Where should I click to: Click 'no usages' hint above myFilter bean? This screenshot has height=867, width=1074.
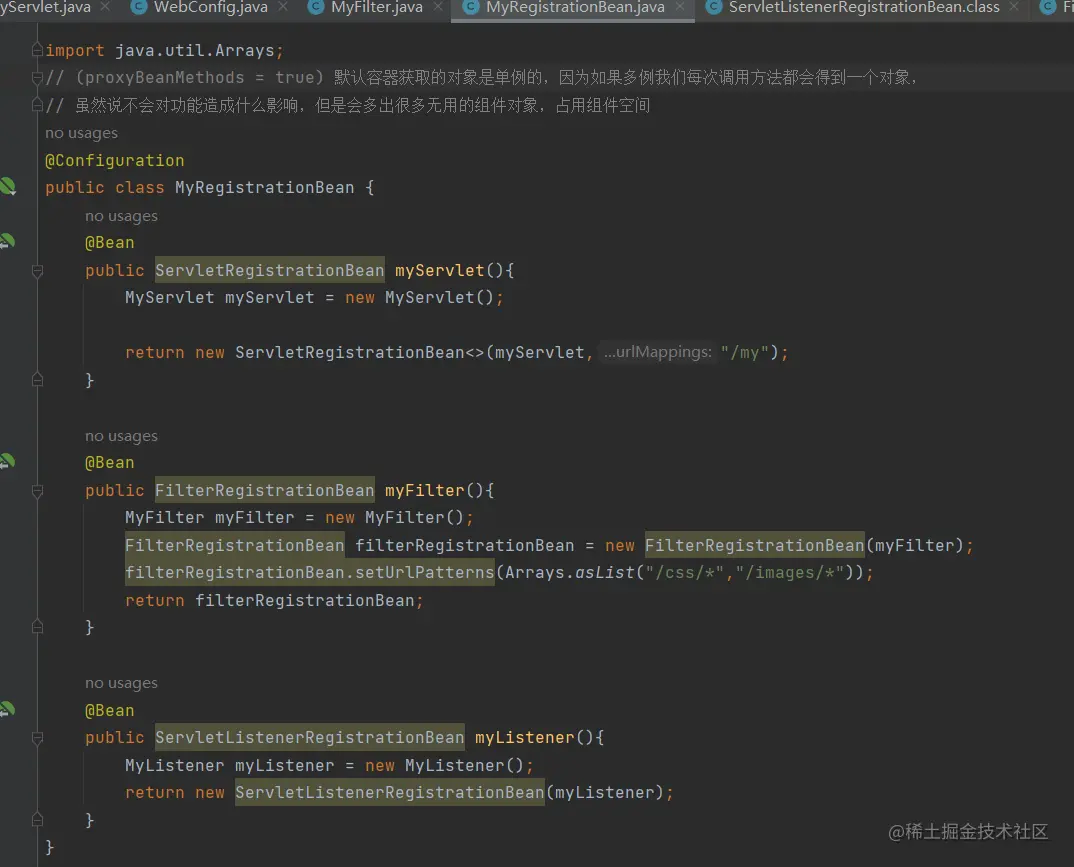tap(121, 436)
